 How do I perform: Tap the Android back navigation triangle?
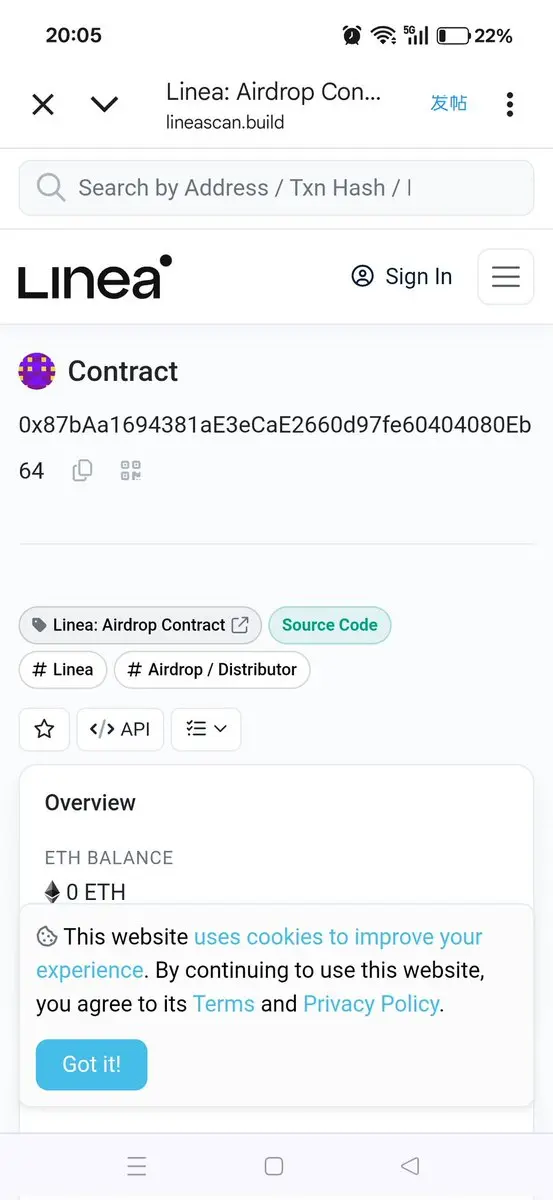coord(409,1166)
